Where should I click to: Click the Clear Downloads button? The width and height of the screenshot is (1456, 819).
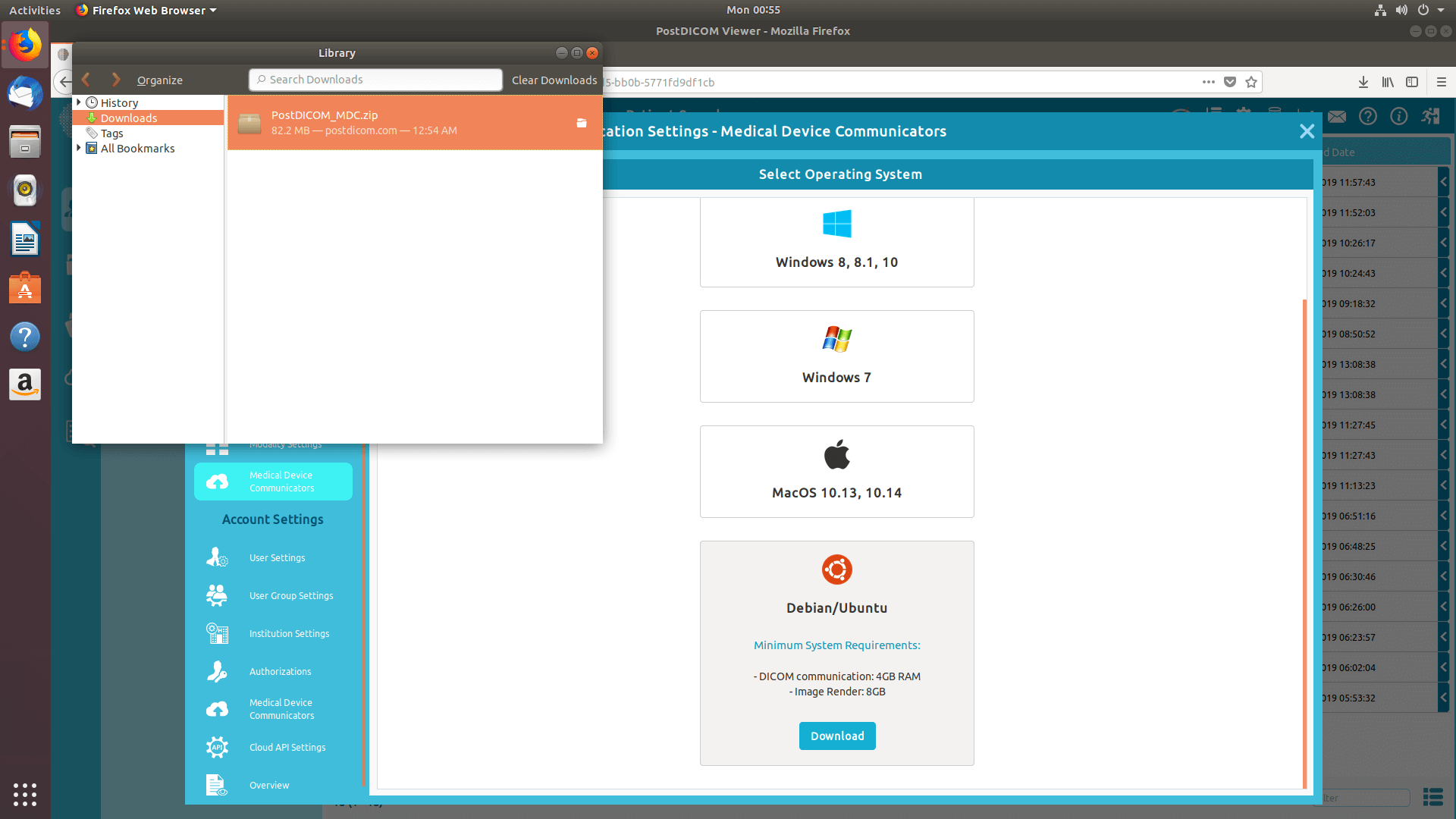click(554, 80)
